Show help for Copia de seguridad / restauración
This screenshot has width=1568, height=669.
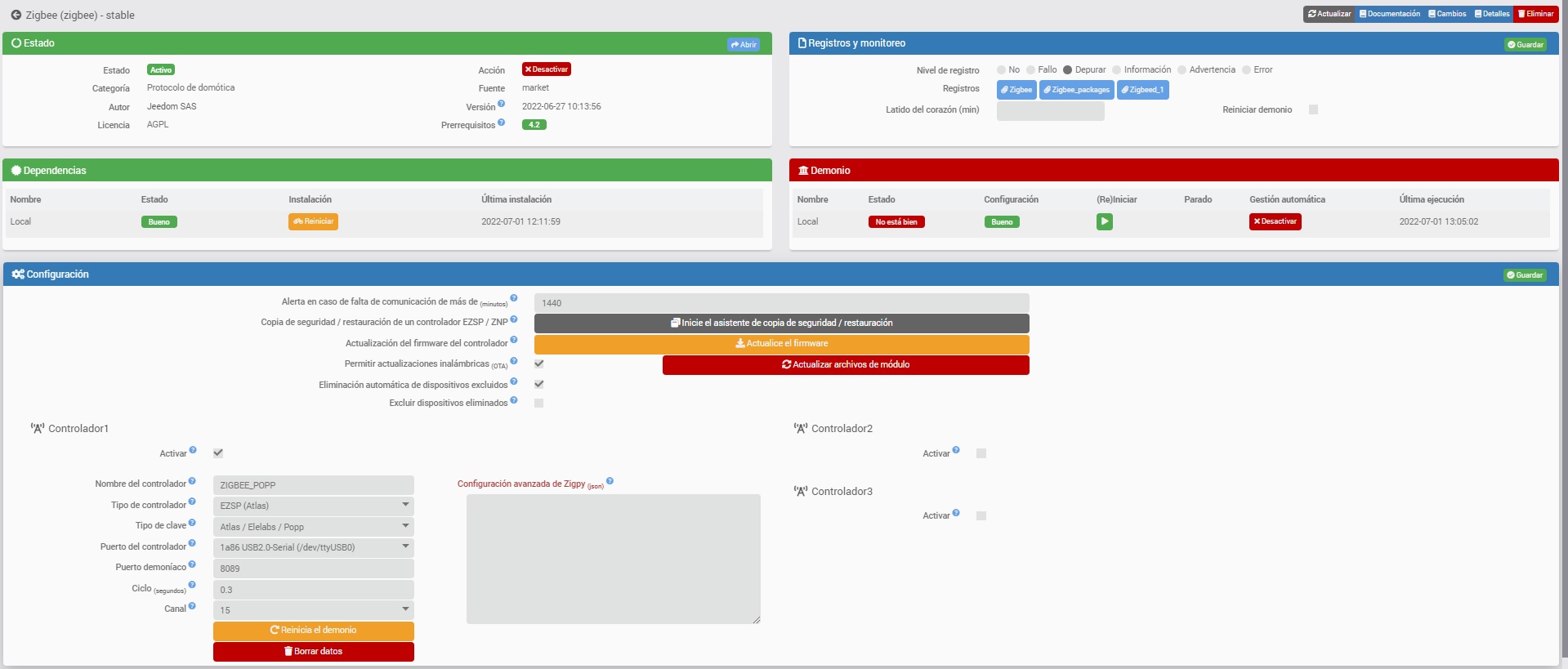point(514,319)
